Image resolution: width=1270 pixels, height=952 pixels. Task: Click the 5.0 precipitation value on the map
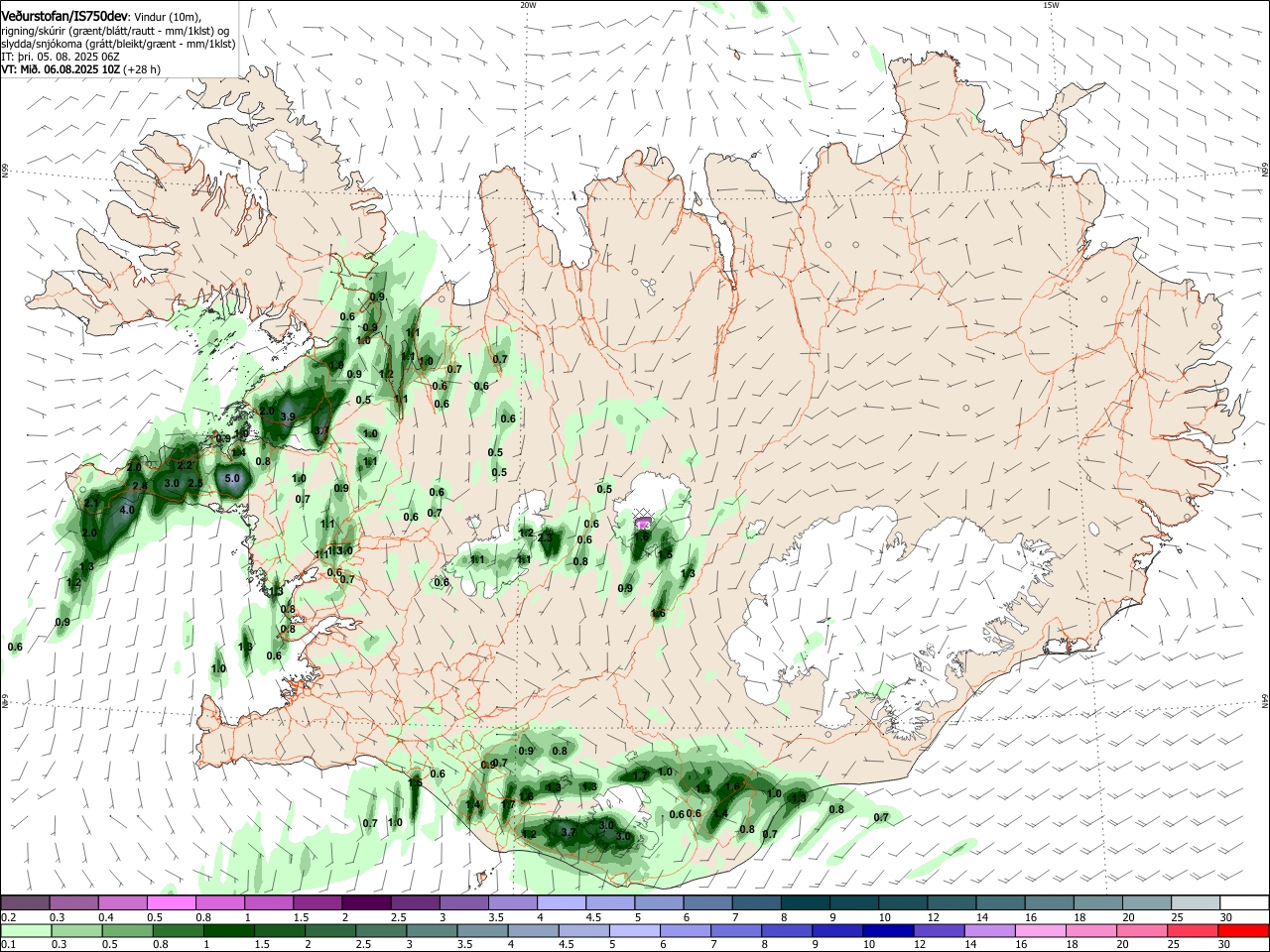(233, 478)
